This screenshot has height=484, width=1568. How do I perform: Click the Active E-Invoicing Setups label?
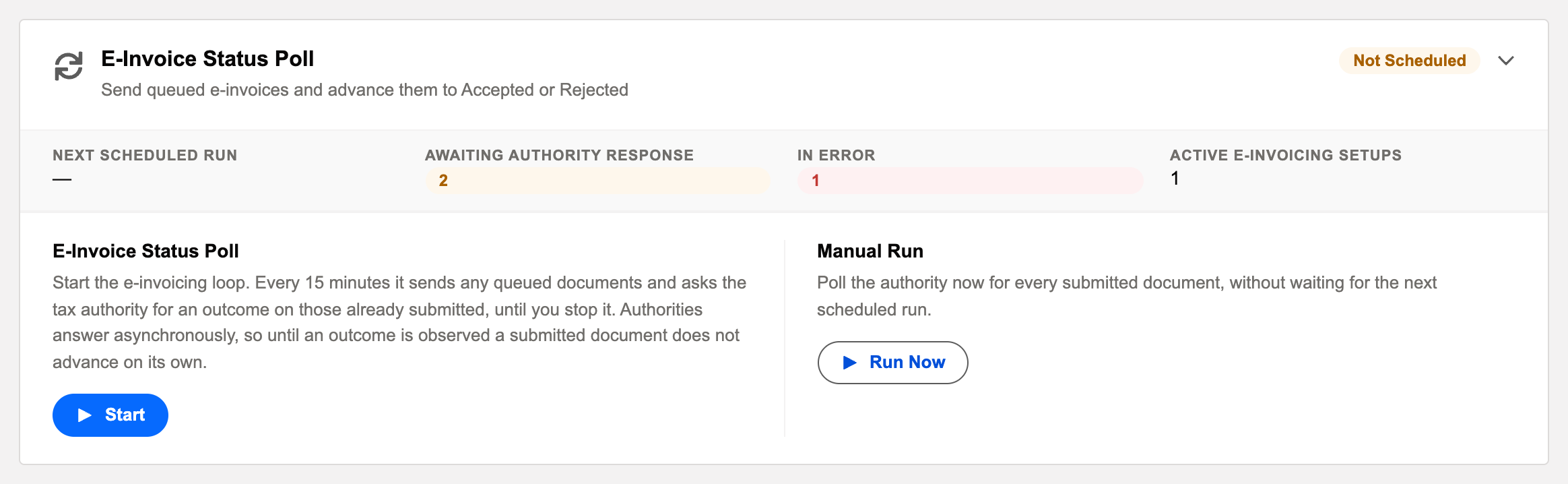[x=1286, y=156]
